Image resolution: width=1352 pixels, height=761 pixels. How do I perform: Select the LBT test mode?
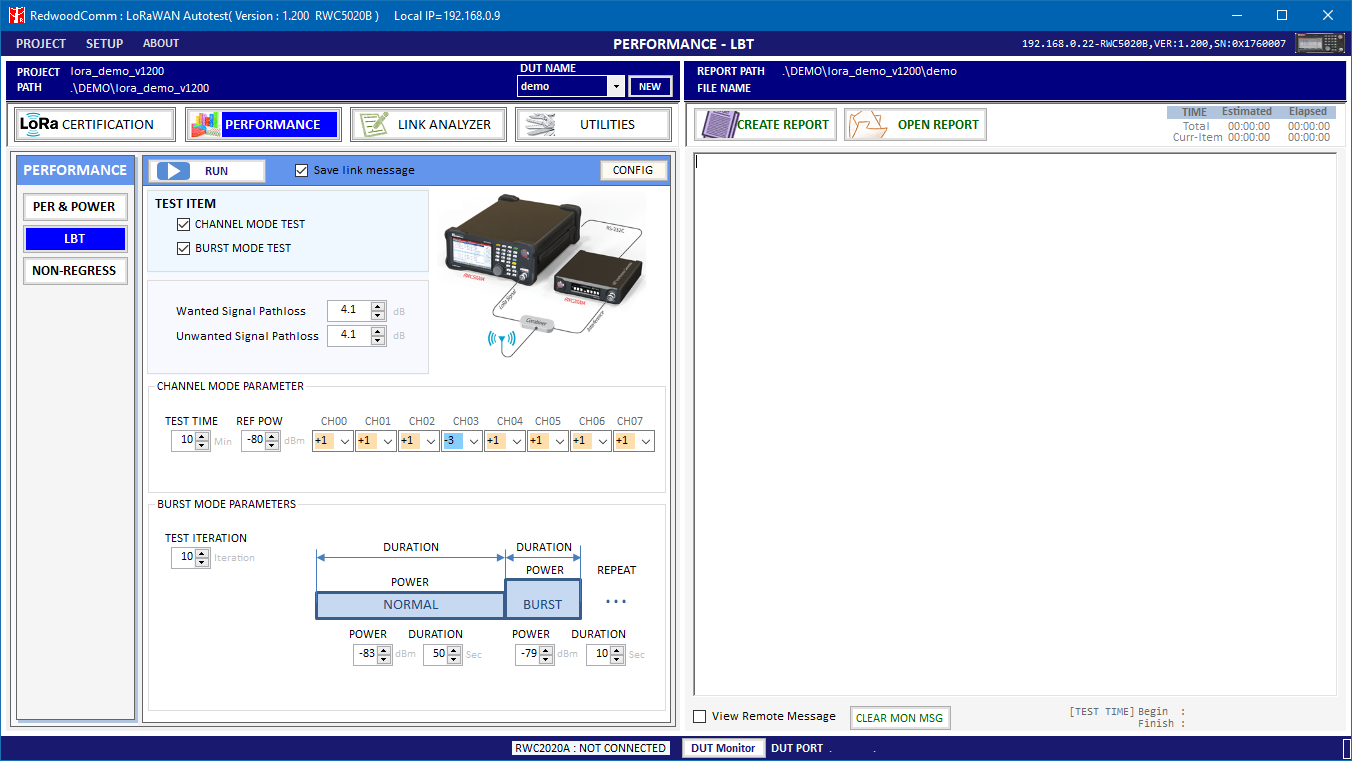pyautogui.click(x=75, y=239)
